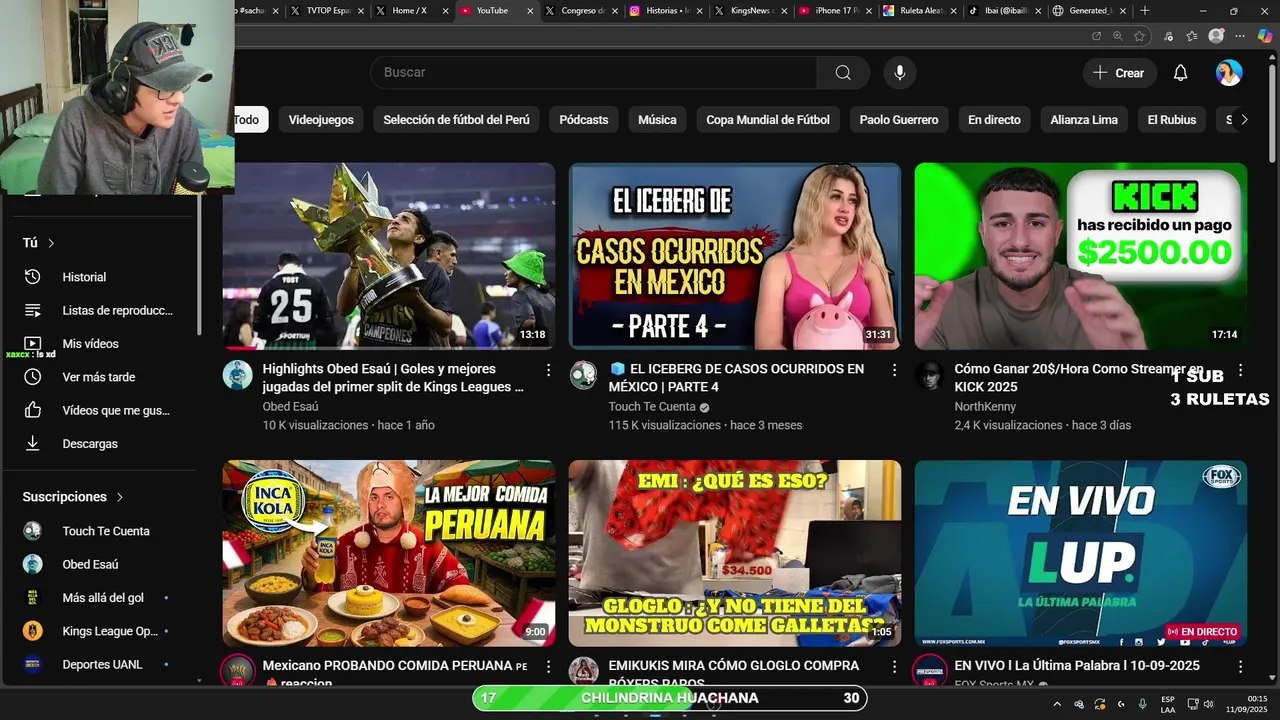Select the El Rubius chip

[1172, 120]
